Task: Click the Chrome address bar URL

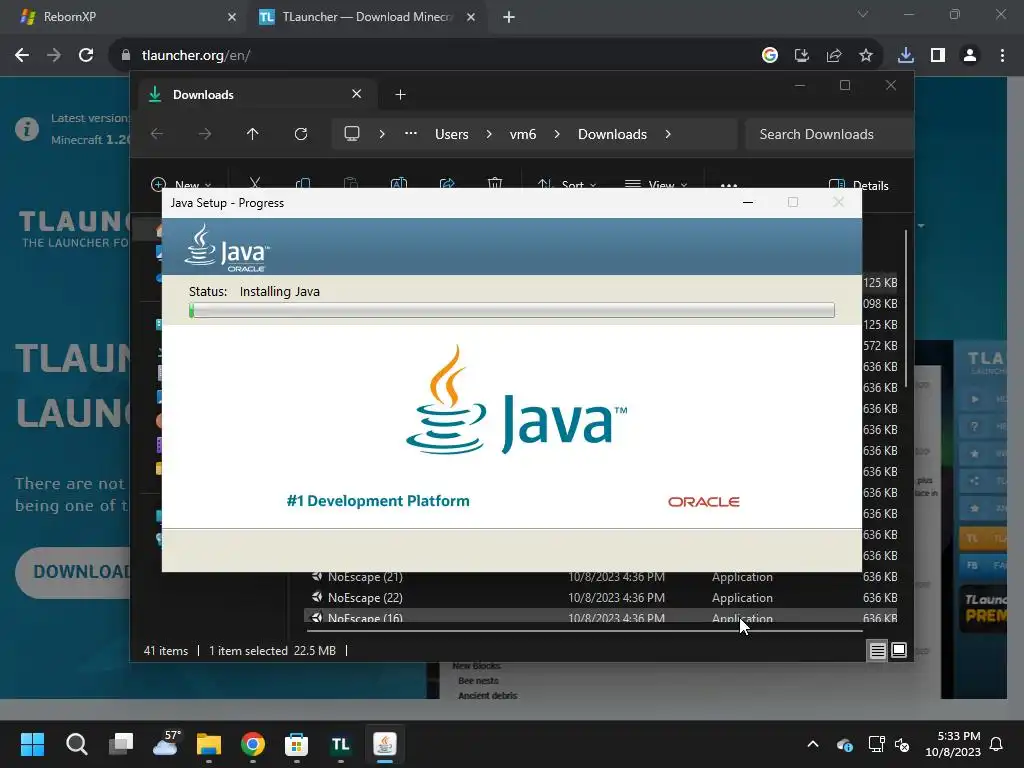Action: 196,56
